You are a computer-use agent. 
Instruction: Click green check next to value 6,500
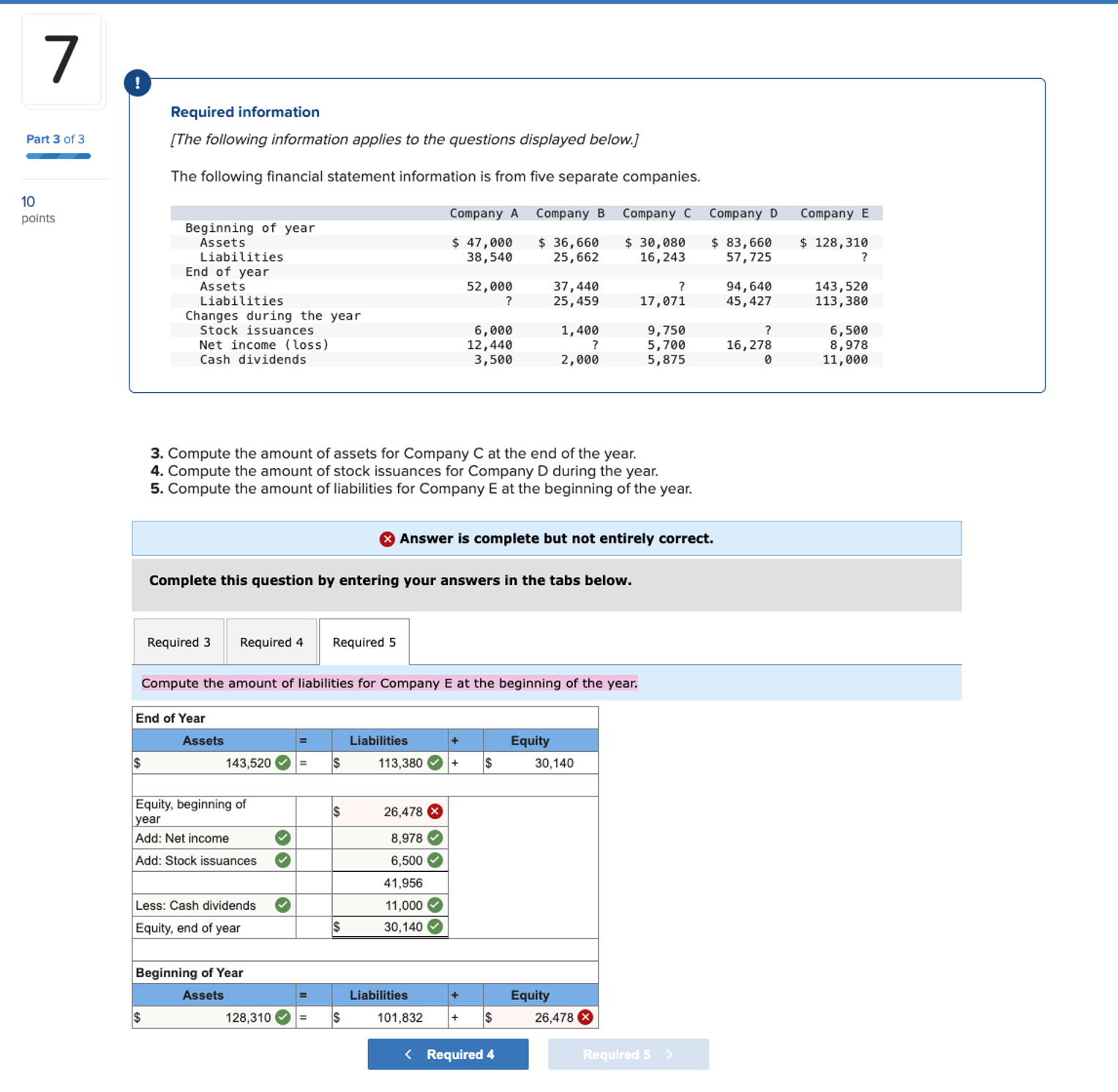(435, 860)
